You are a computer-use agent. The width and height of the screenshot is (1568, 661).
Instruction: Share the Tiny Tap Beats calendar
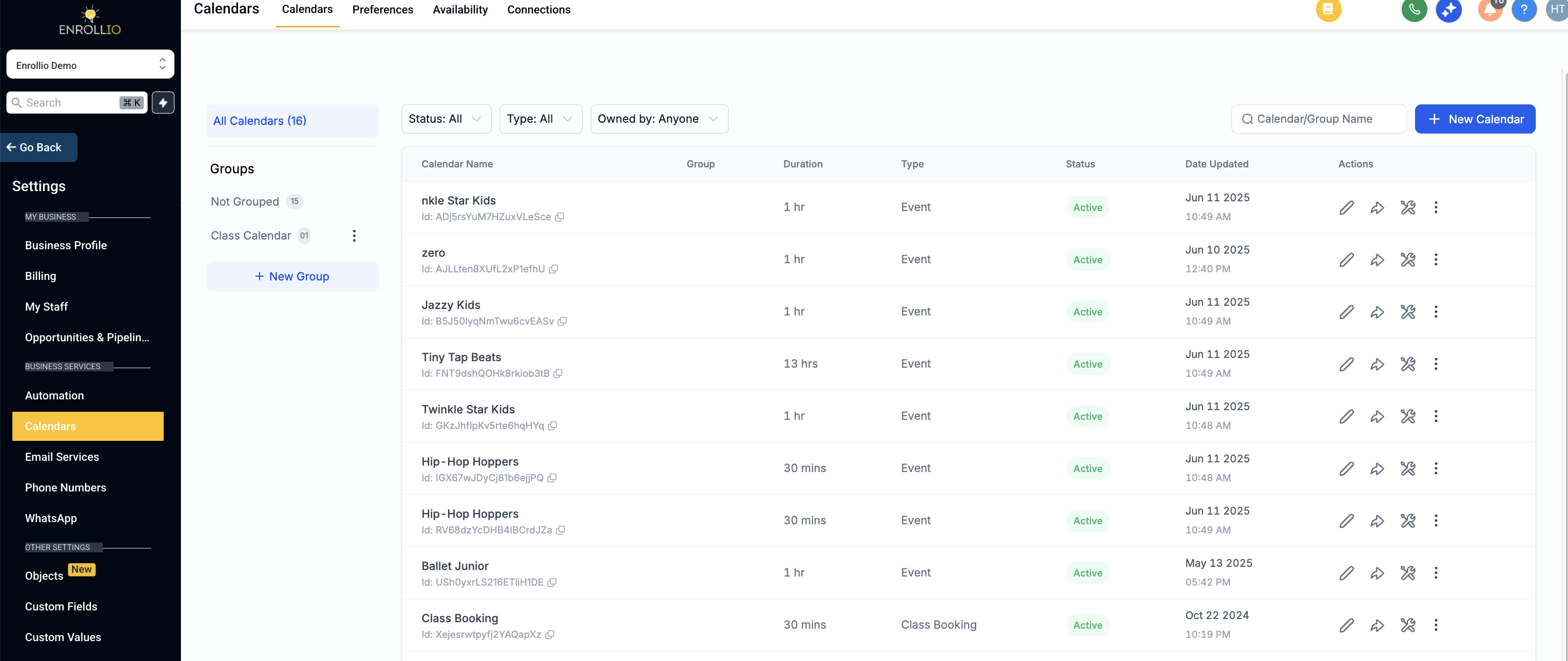pyautogui.click(x=1377, y=364)
